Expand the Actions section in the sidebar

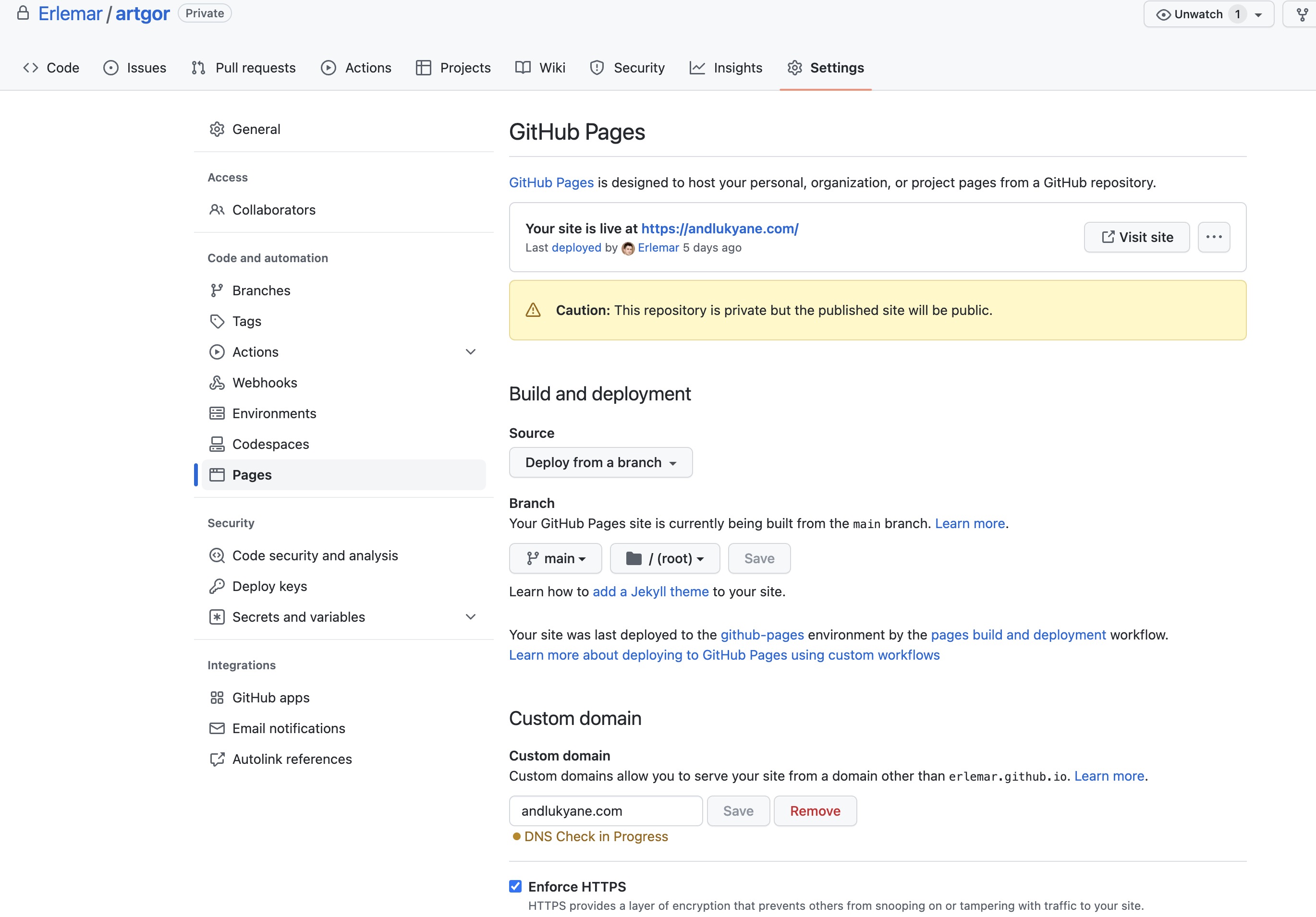coord(470,352)
